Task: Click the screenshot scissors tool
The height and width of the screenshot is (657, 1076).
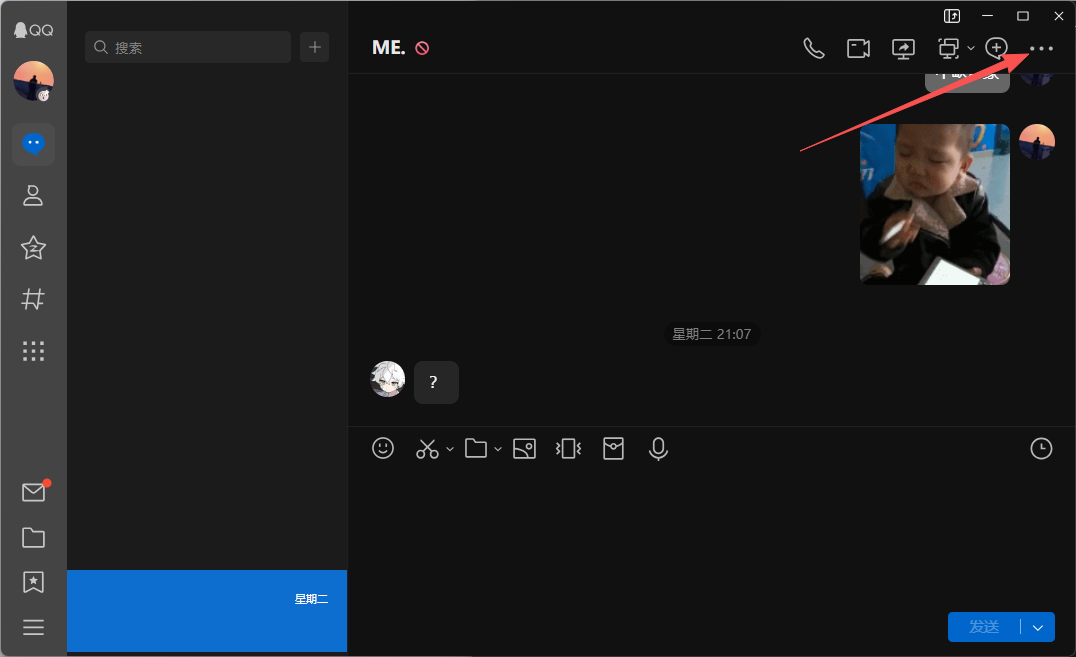Action: pyautogui.click(x=427, y=449)
